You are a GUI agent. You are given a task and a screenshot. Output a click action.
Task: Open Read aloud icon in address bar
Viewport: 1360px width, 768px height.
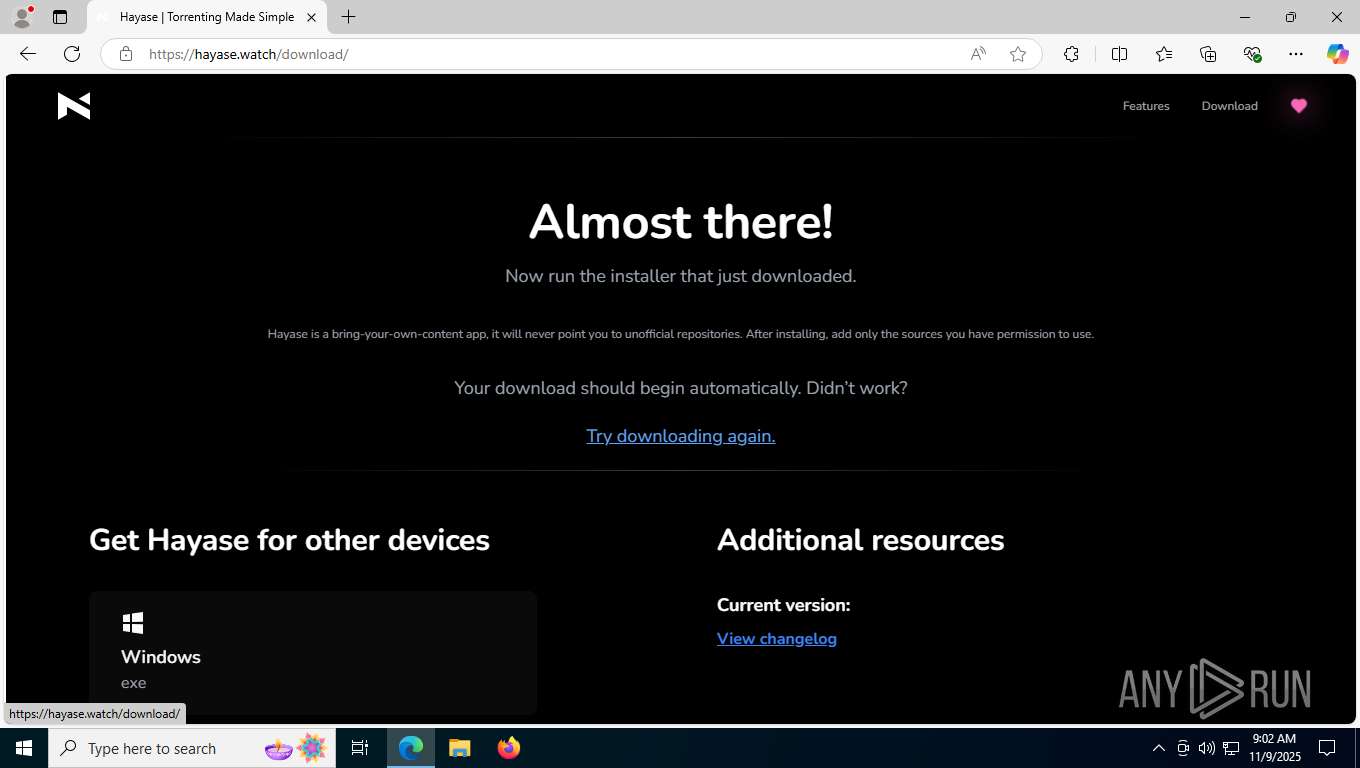point(978,54)
